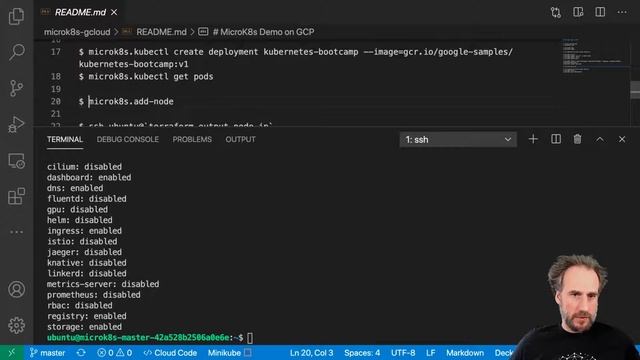The width and height of the screenshot is (640, 360).
Task: Click 'metrics-server: disabled' terminal line
Action: tap(103, 284)
